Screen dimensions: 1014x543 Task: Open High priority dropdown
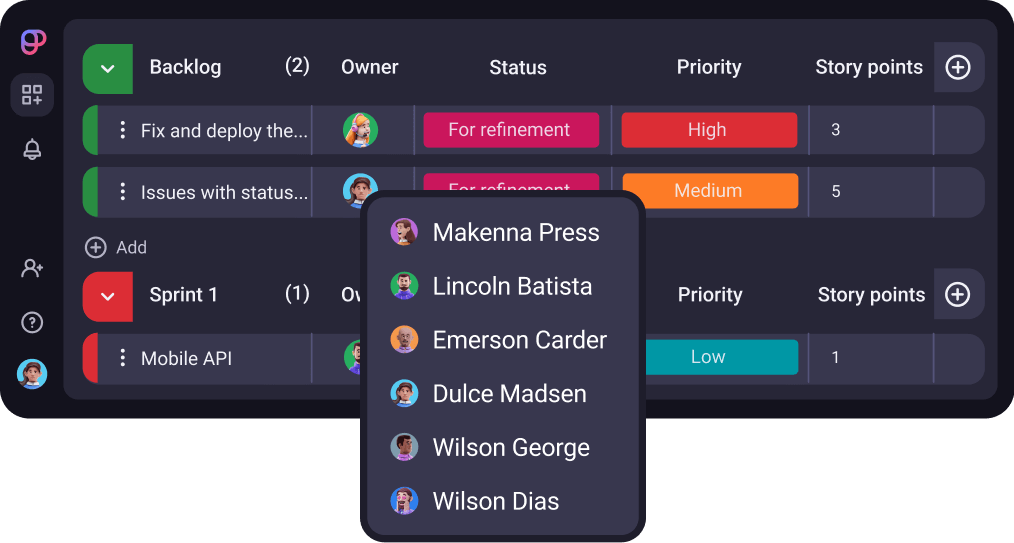point(708,130)
